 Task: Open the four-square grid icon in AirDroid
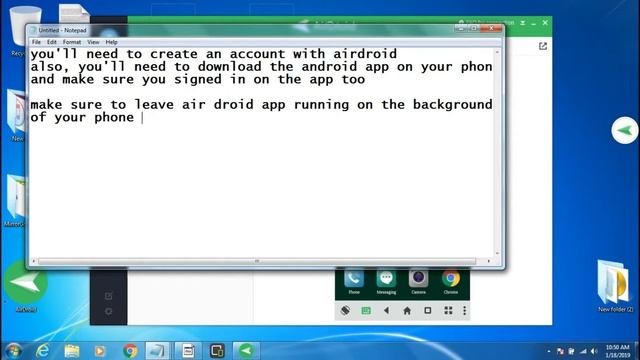click(x=448, y=311)
